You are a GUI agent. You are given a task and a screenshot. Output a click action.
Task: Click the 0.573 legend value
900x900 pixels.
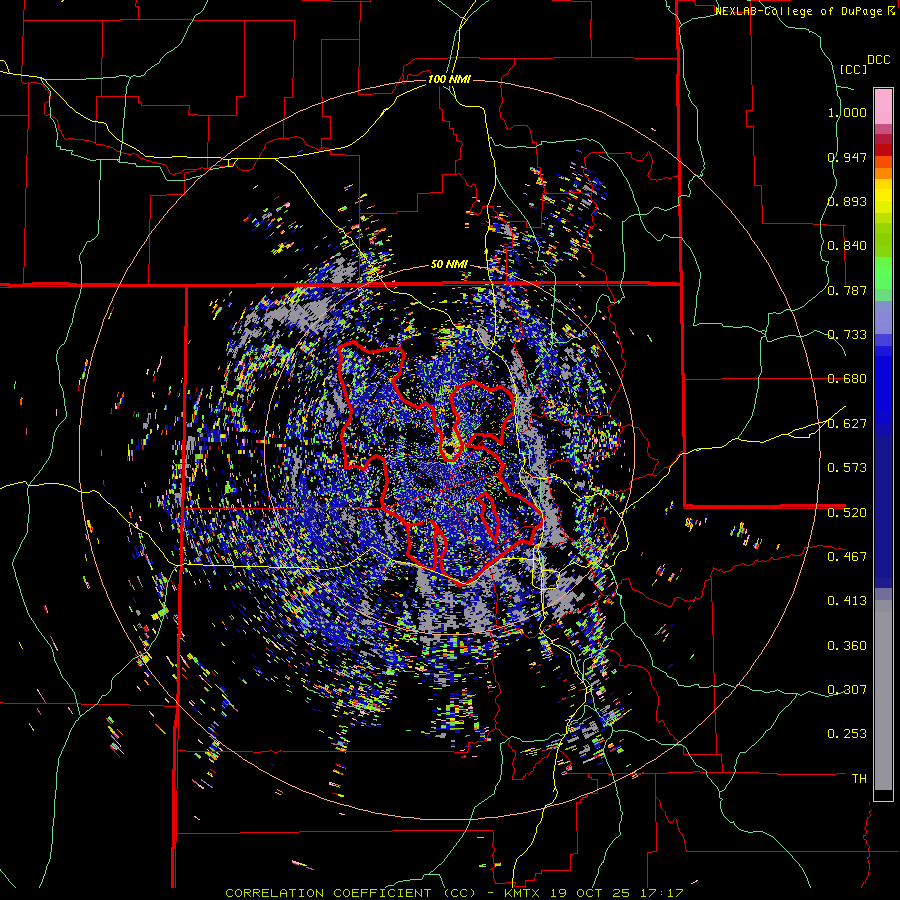[847, 468]
